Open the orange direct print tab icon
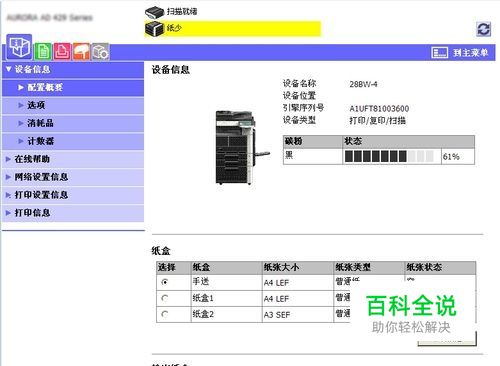 click(x=81, y=52)
